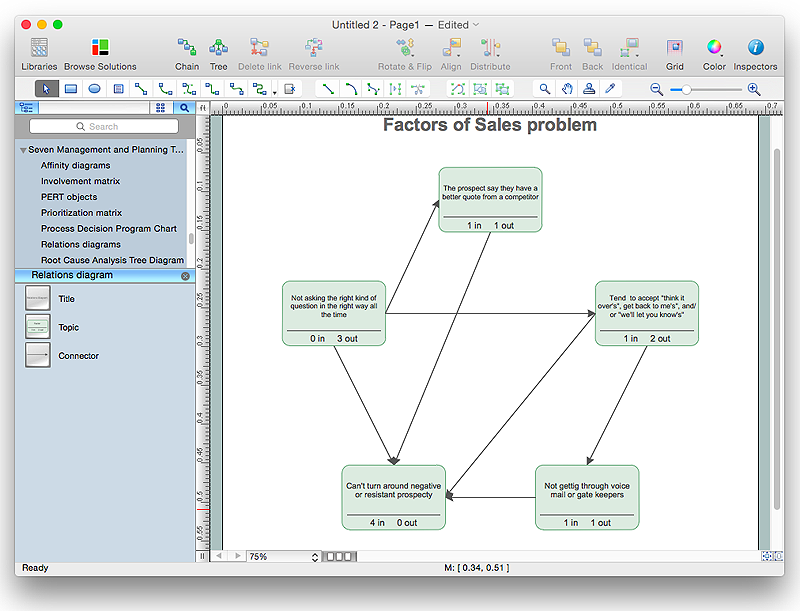Switch library panel to tree view
This screenshot has width=800, height=611.
pos(27,107)
